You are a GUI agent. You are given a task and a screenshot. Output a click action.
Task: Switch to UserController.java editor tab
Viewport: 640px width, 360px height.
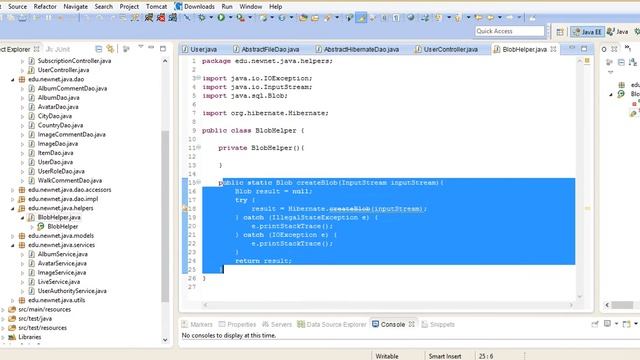[x=446, y=49]
